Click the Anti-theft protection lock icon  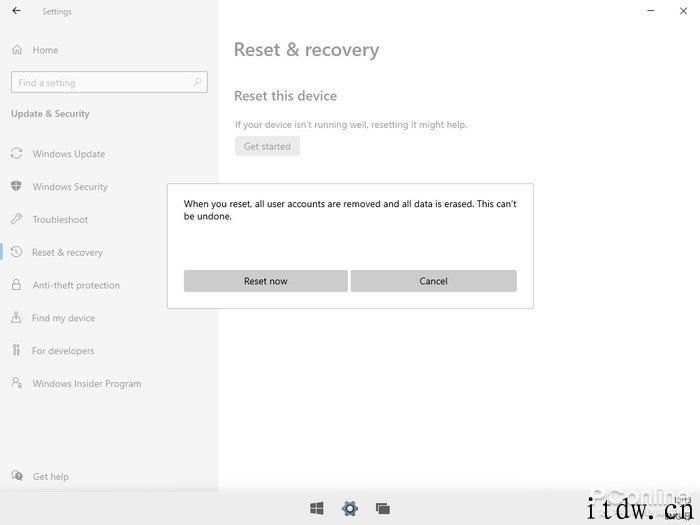pyautogui.click(x=17, y=285)
